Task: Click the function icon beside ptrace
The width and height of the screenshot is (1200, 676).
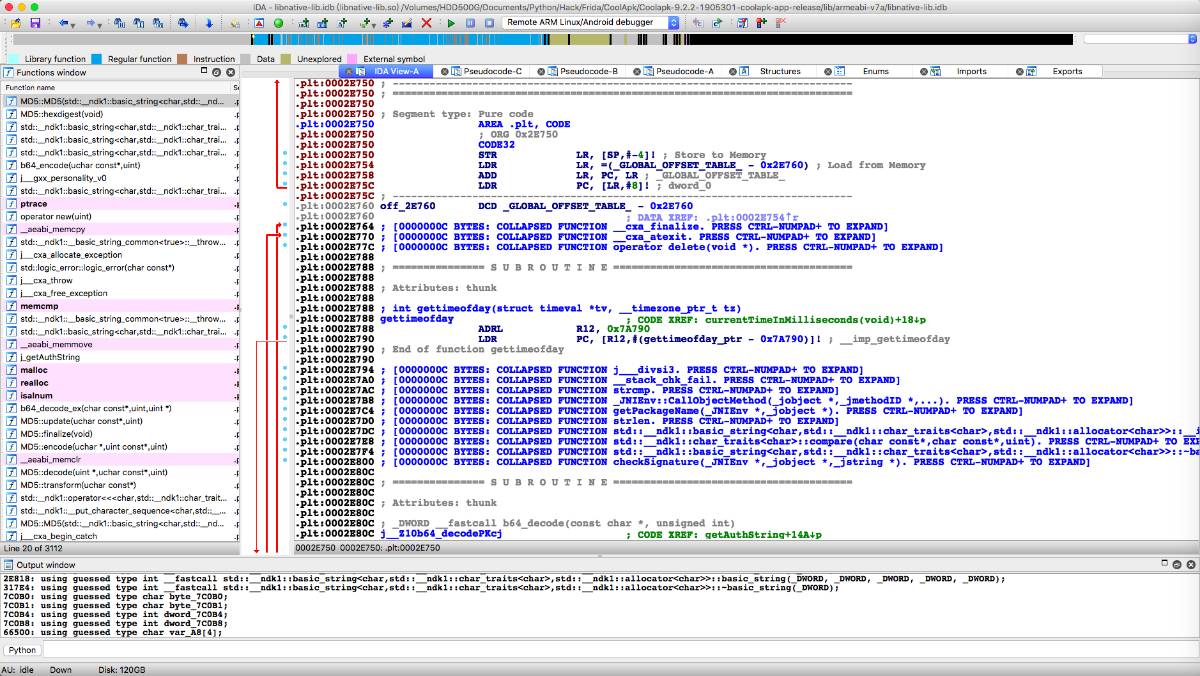Action: (x=10, y=204)
